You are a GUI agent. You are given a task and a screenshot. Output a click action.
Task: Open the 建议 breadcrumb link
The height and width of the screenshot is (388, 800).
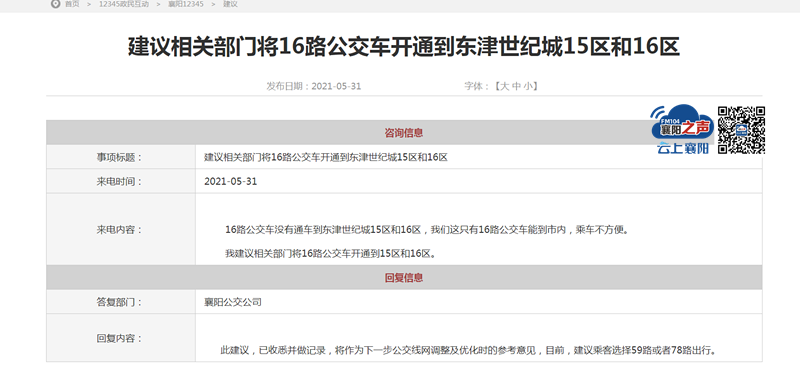tap(230, 4)
